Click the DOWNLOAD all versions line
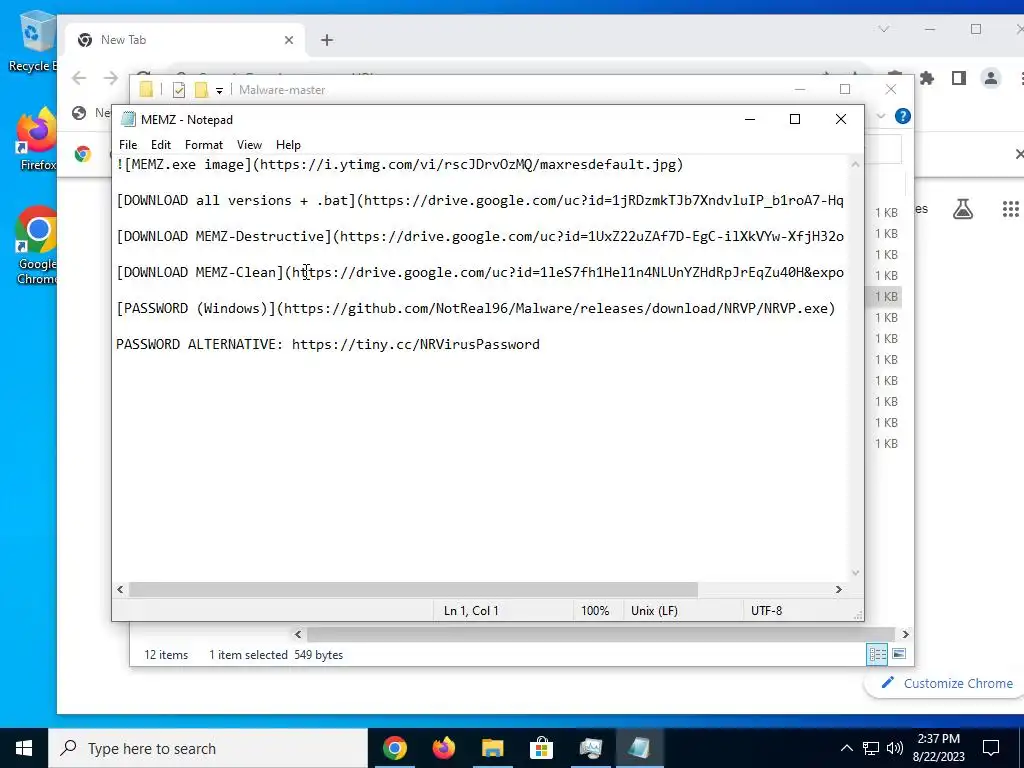This screenshot has height=768, width=1024. click(480, 200)
